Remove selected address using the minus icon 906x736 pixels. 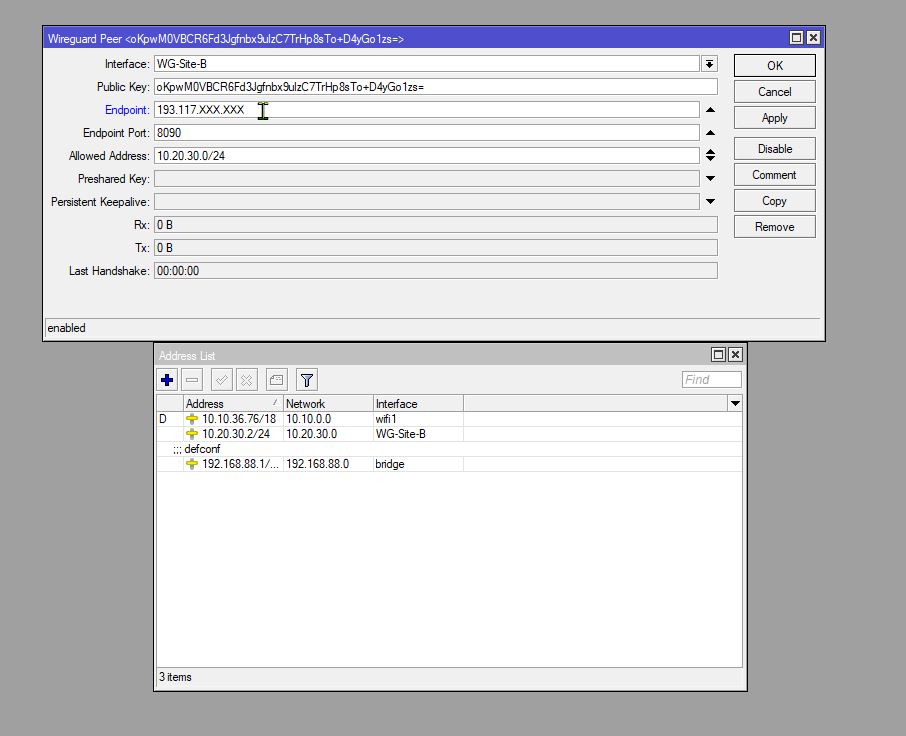tap(191, 380)
